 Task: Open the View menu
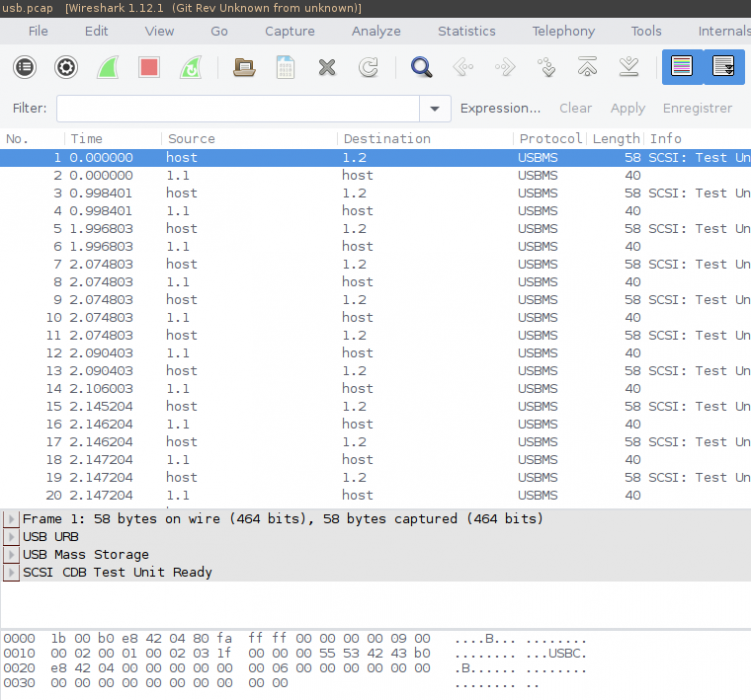pyautogui.click(x=159, y=31)
